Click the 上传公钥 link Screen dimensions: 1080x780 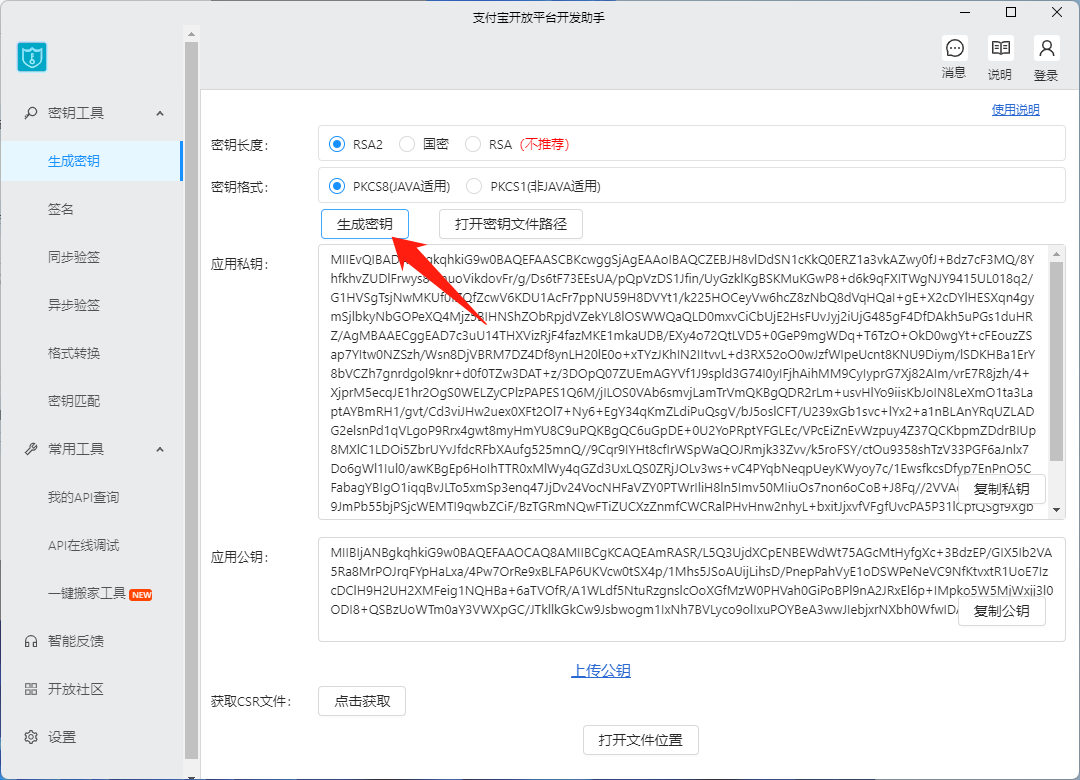click(x=601, y=670)
